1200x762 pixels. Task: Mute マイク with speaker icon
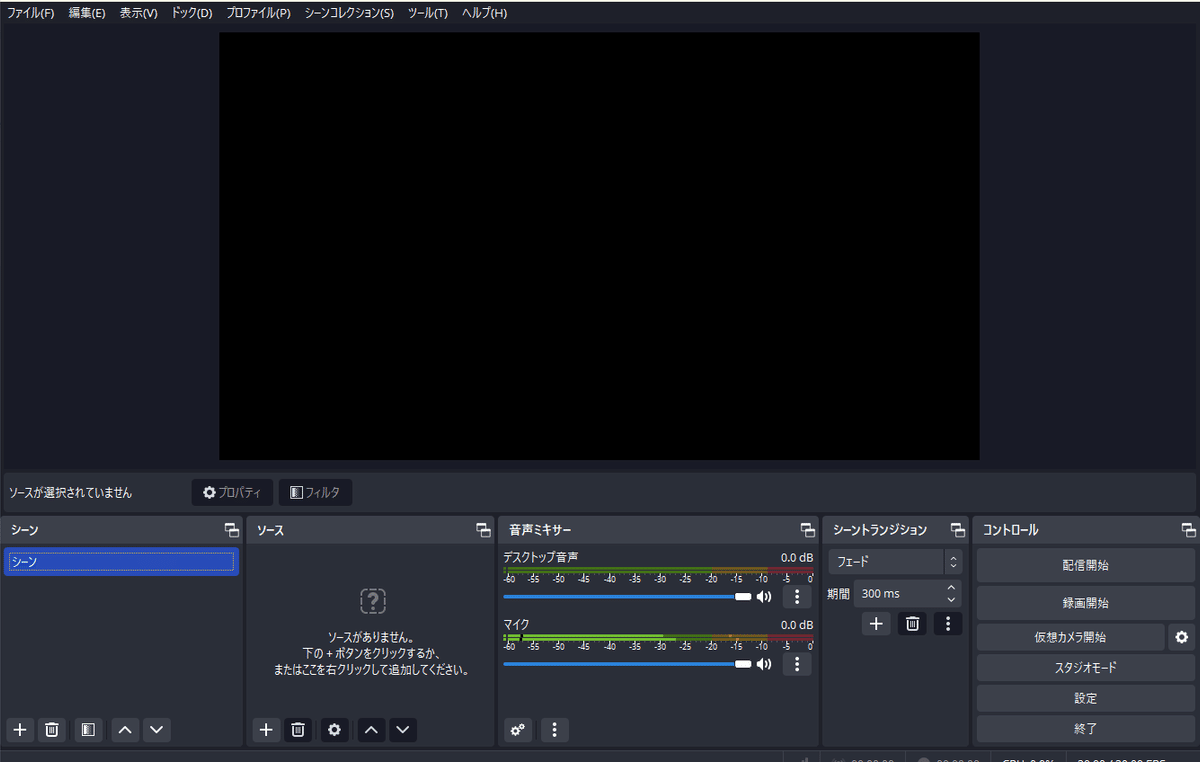pyautogui.click(x=764, y=664)
